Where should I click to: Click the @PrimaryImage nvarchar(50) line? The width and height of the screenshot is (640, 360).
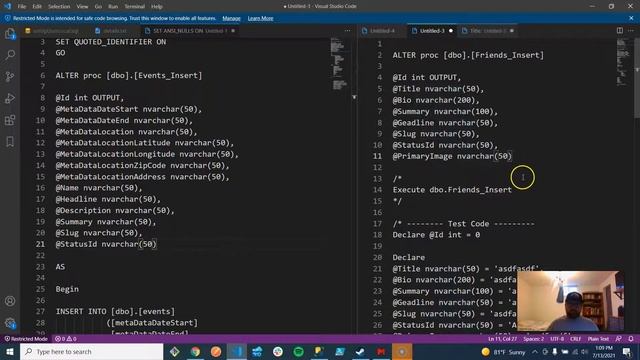[452, 156]
